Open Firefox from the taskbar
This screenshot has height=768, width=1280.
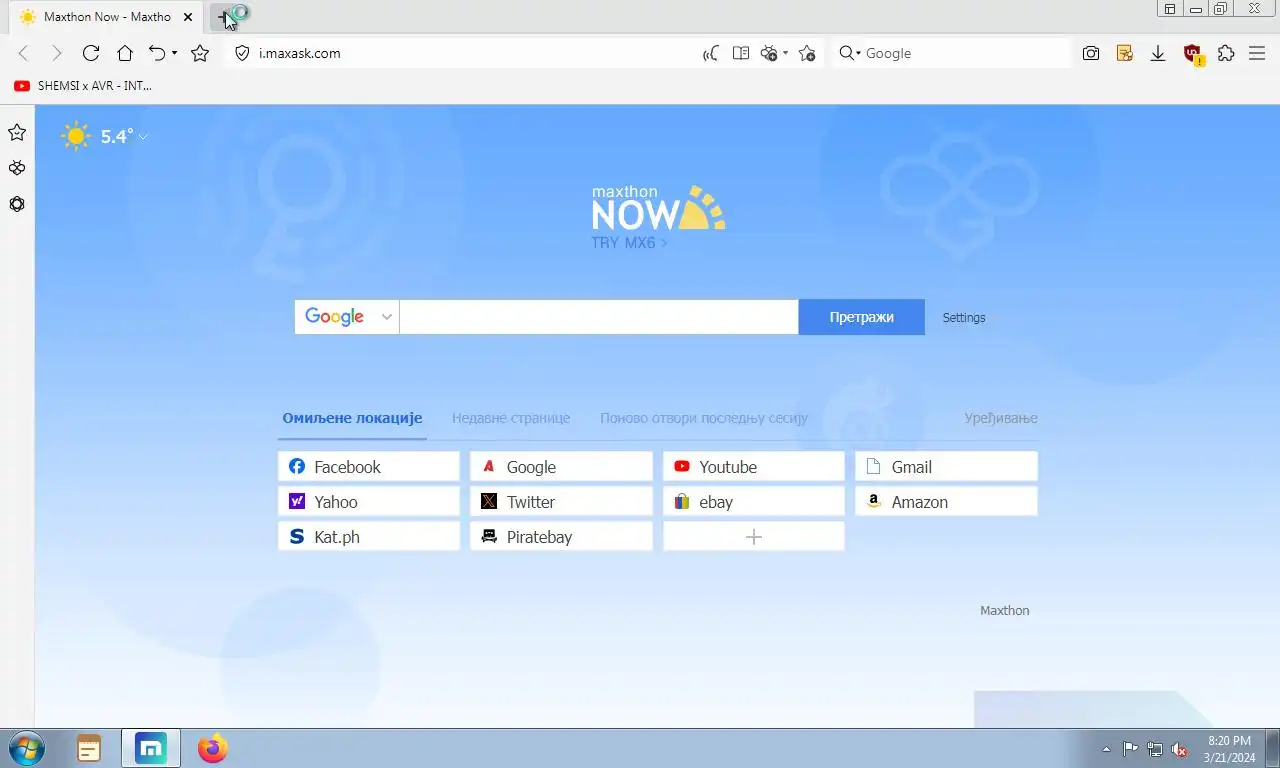pyautogui.click(x=212, y=748)
